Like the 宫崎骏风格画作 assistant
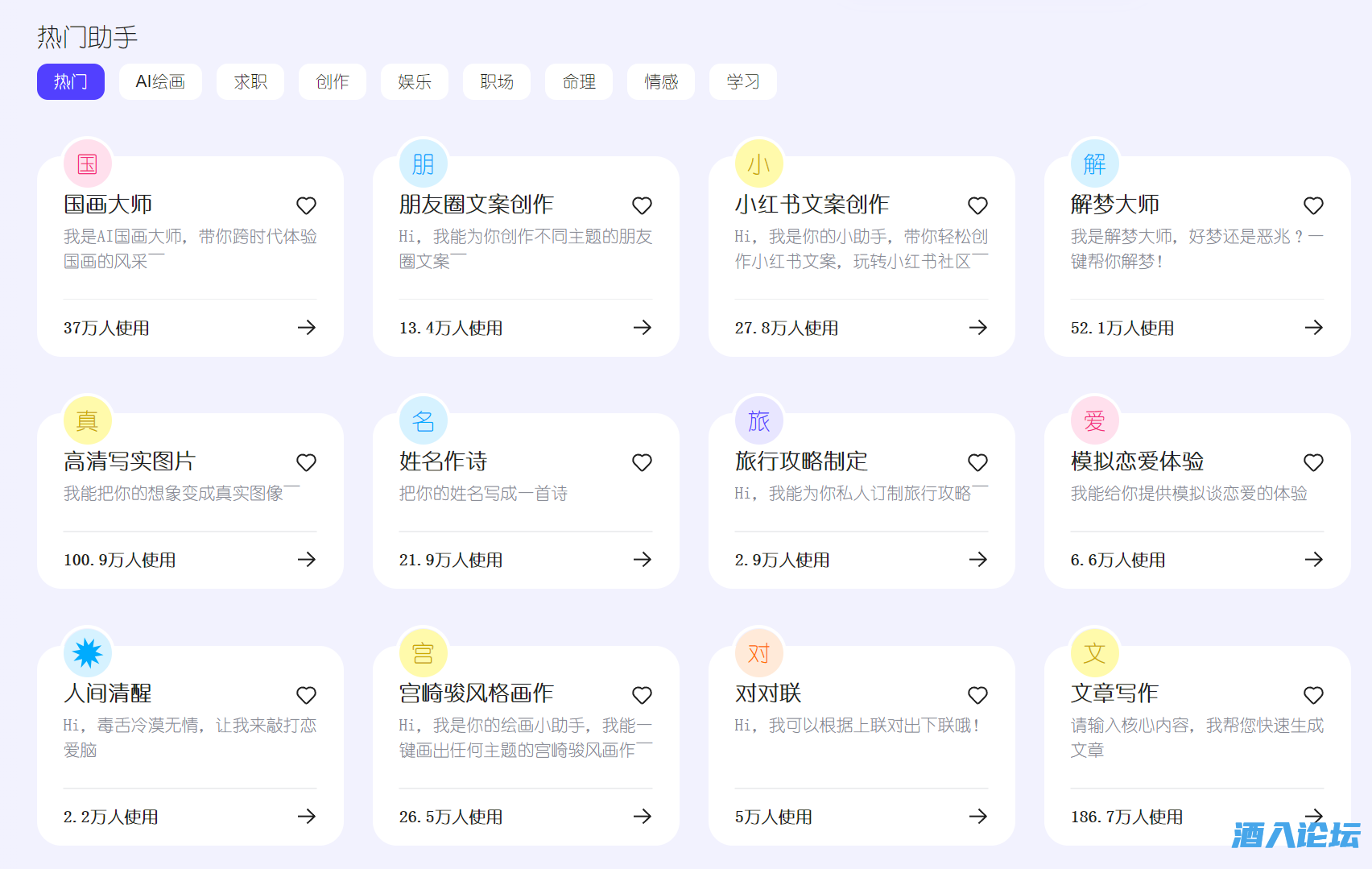Image resolution: width=1372 pixels, height=869 pixels. (642, 695)
